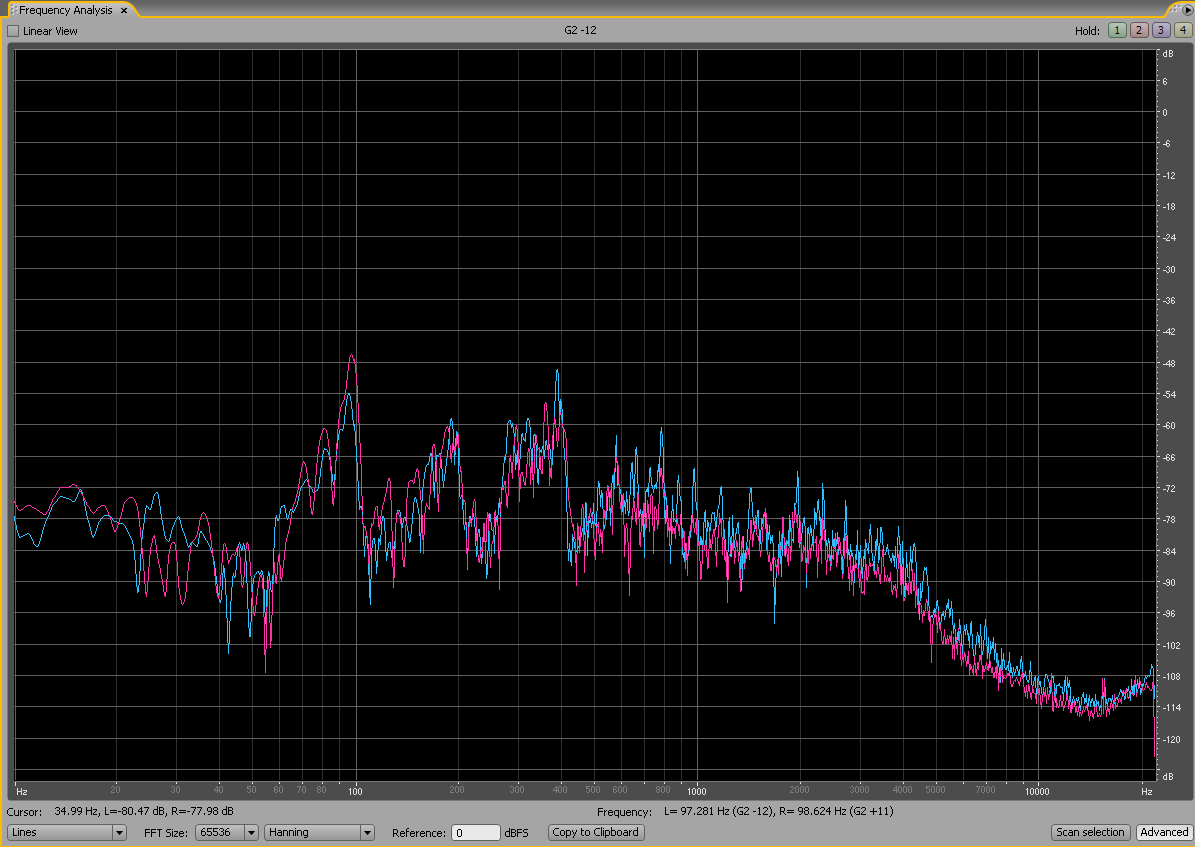This screenshot has width=1195, height=847.
Task: Close the Frequency Analysis tab
Action: coord(123,11)
